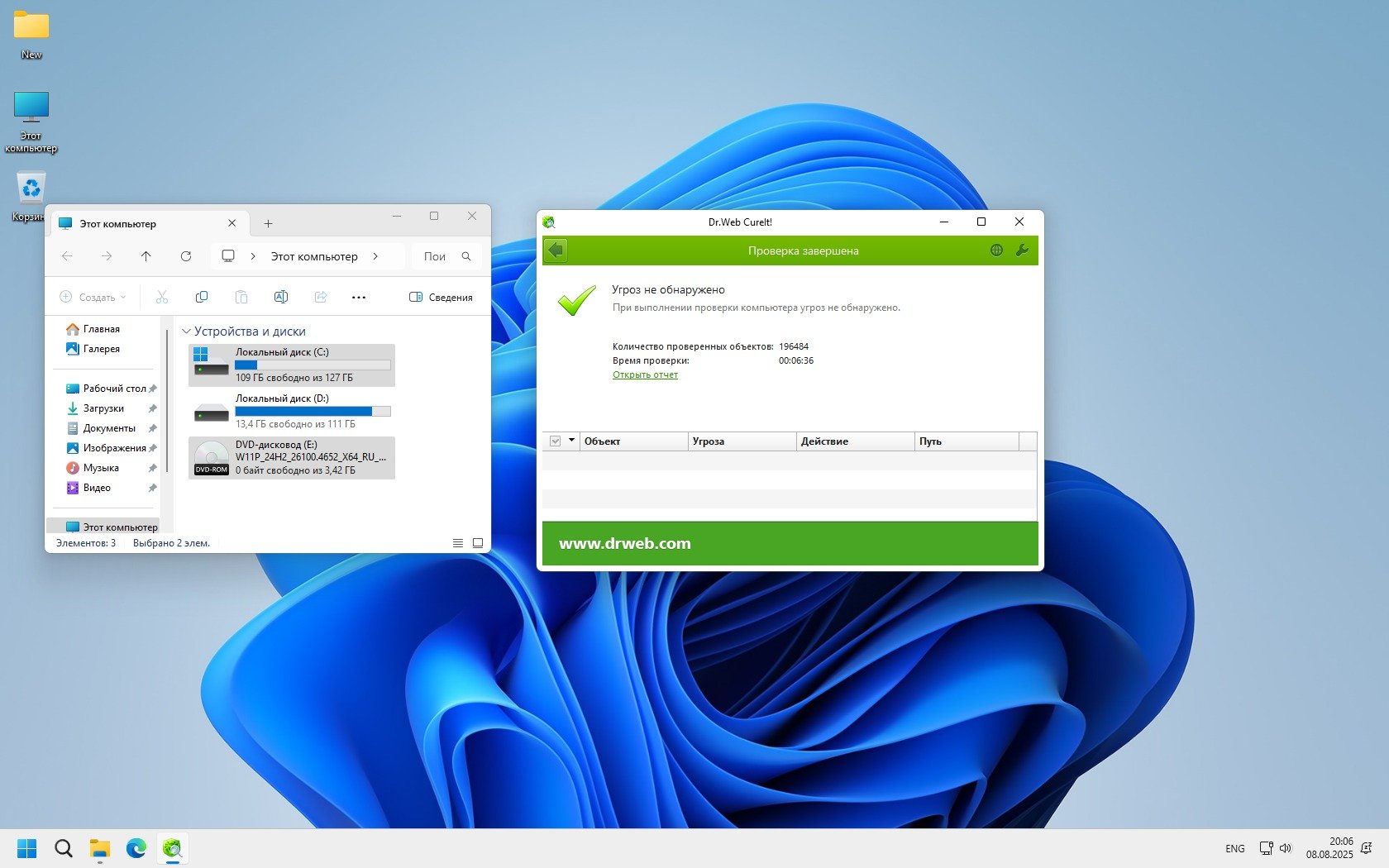Go up one level in Explorer
Screen dimensions: 1389x868
pyautogui.click(x=146, y=256)
